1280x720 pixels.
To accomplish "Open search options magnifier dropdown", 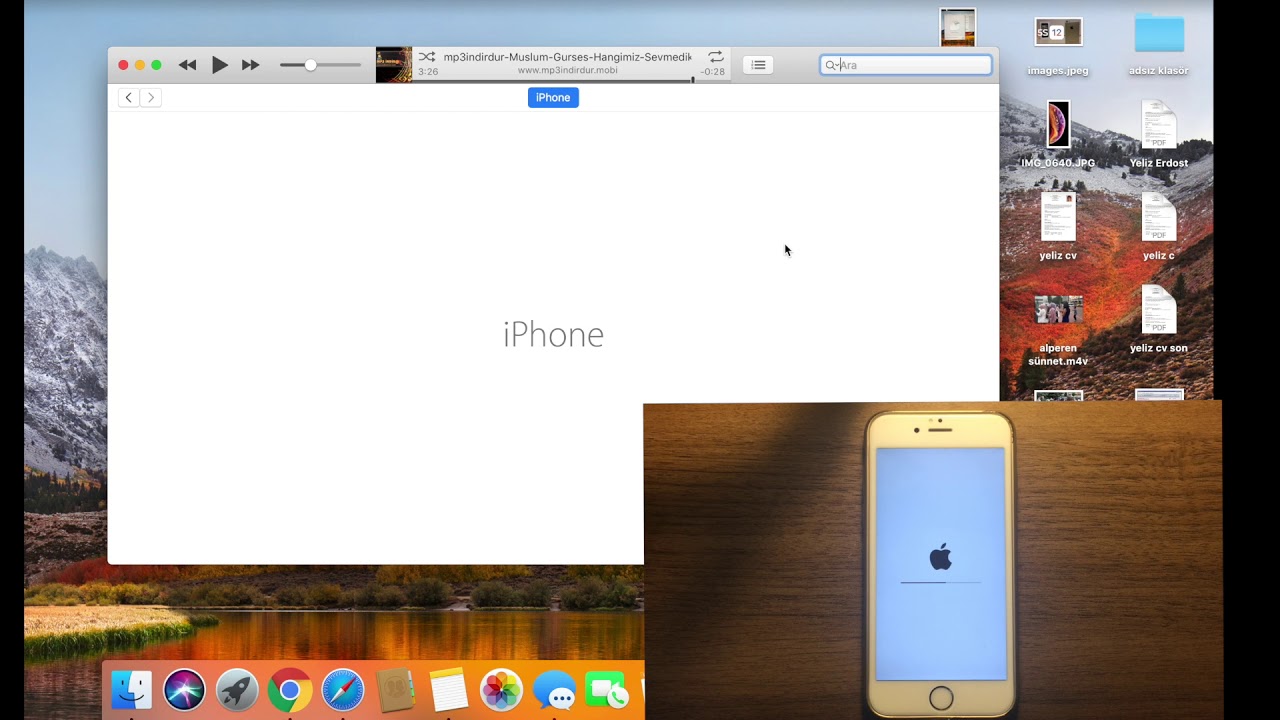I will [831, 65].
